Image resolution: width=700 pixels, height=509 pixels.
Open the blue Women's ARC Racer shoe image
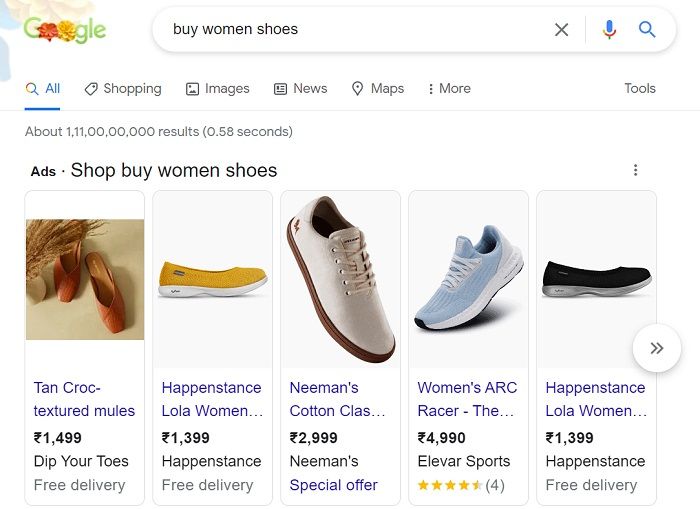[469, 279]
